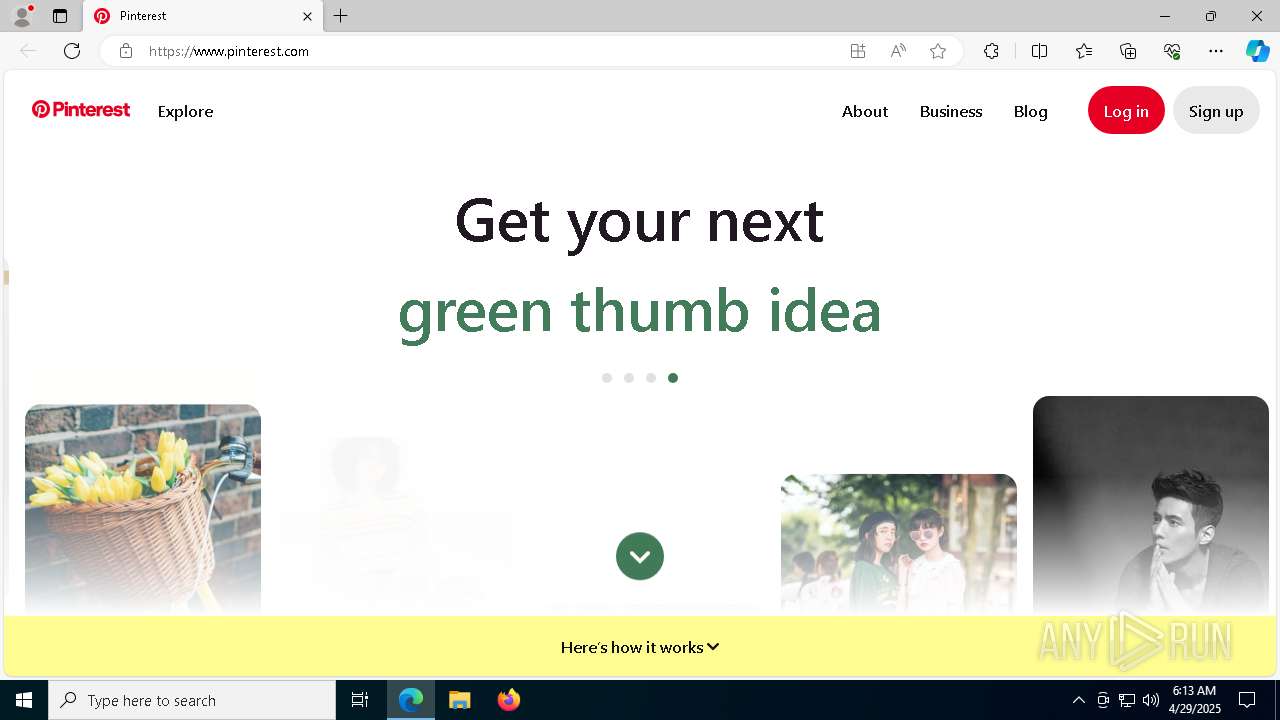Go back to previous page

point(28,51)
